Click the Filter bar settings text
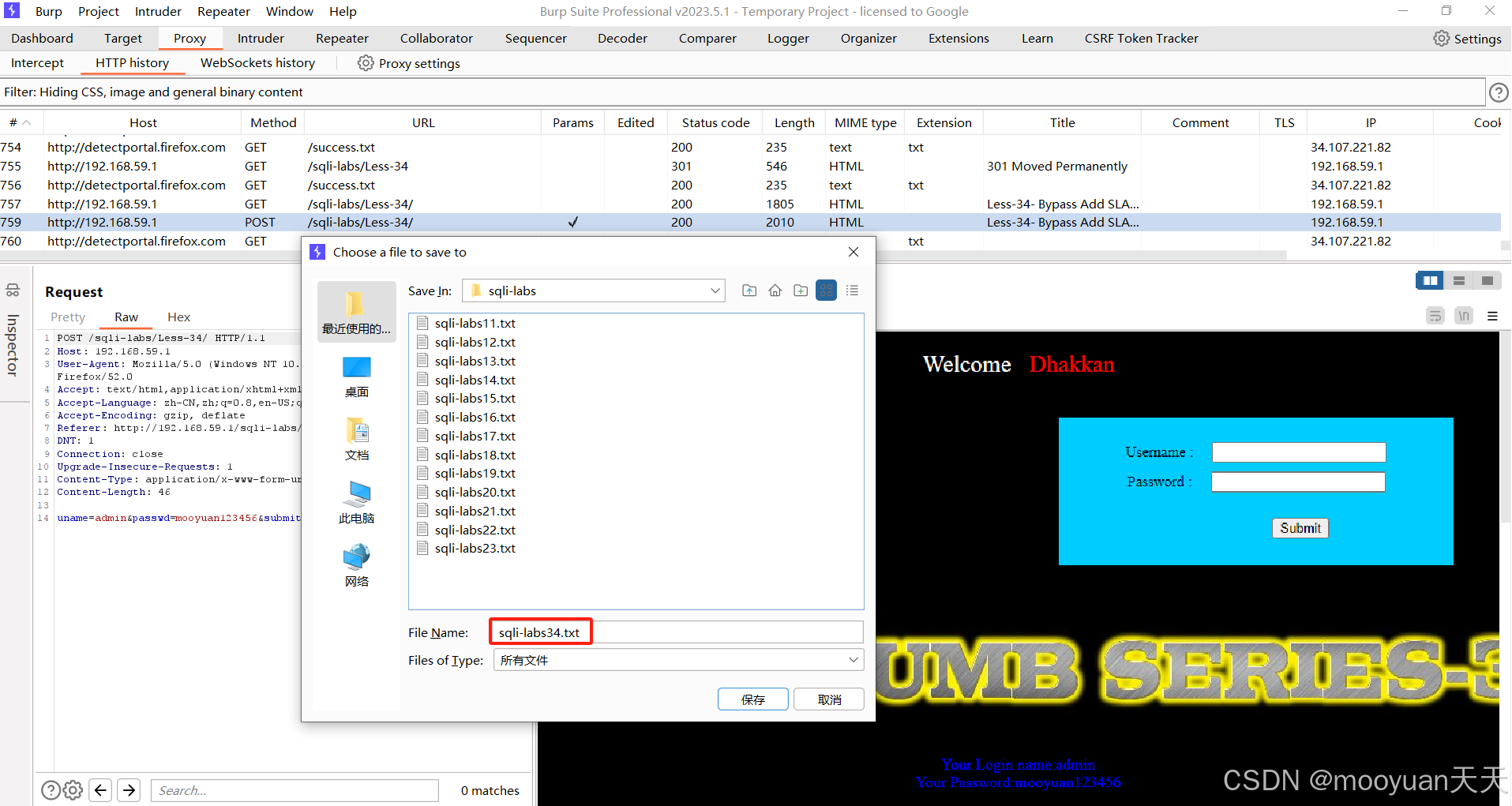The image size is (1512, 806). pos(153,92)
